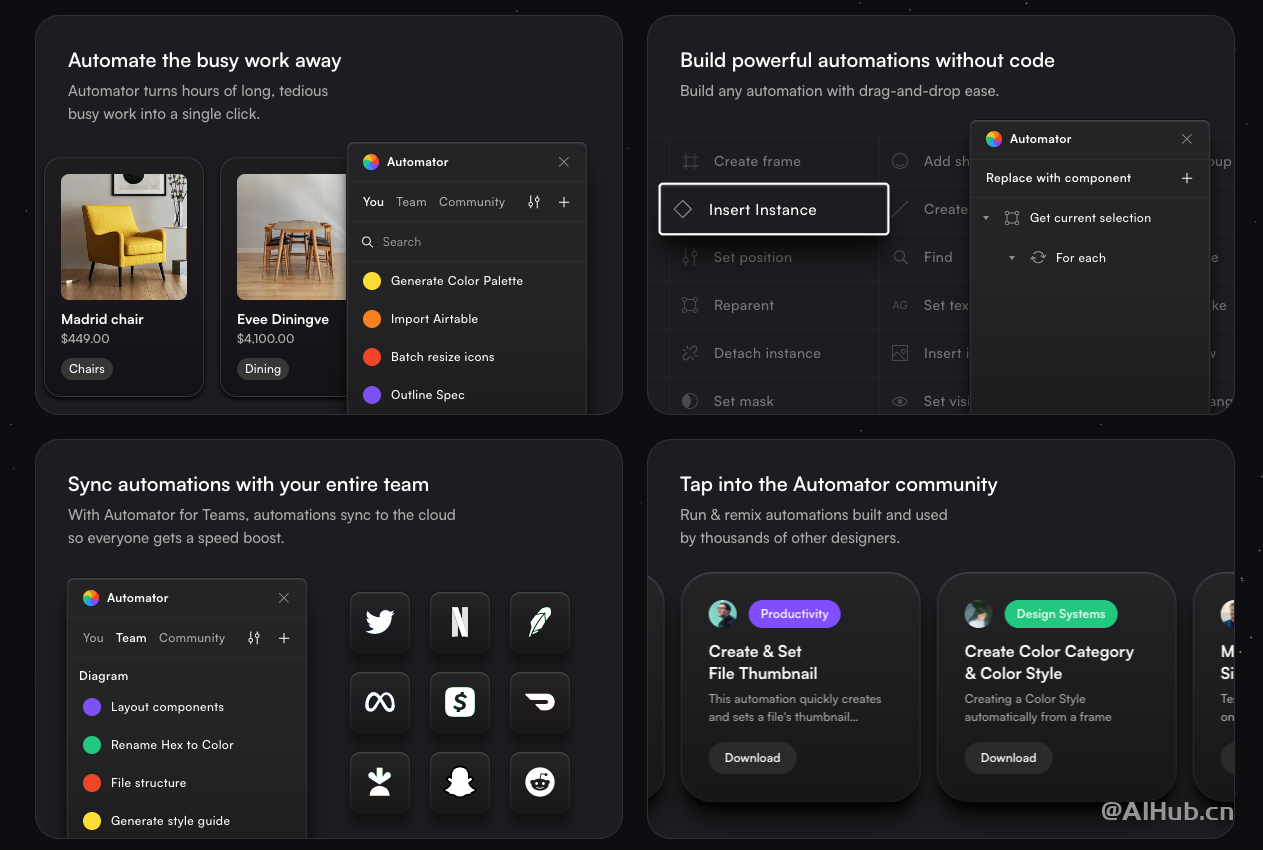Click the Cash App dollar icon
Image resolution: width=1263 pixels, height=850 pixels.
coord(460,702)
